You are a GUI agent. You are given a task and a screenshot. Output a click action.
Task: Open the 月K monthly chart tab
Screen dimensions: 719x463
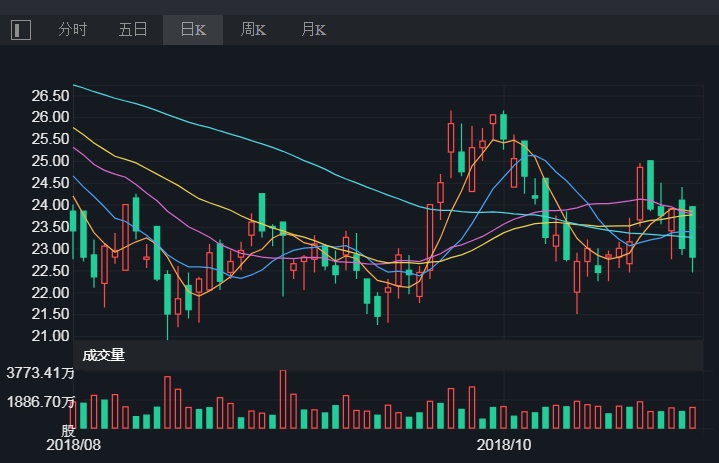[x=313, y=30]
